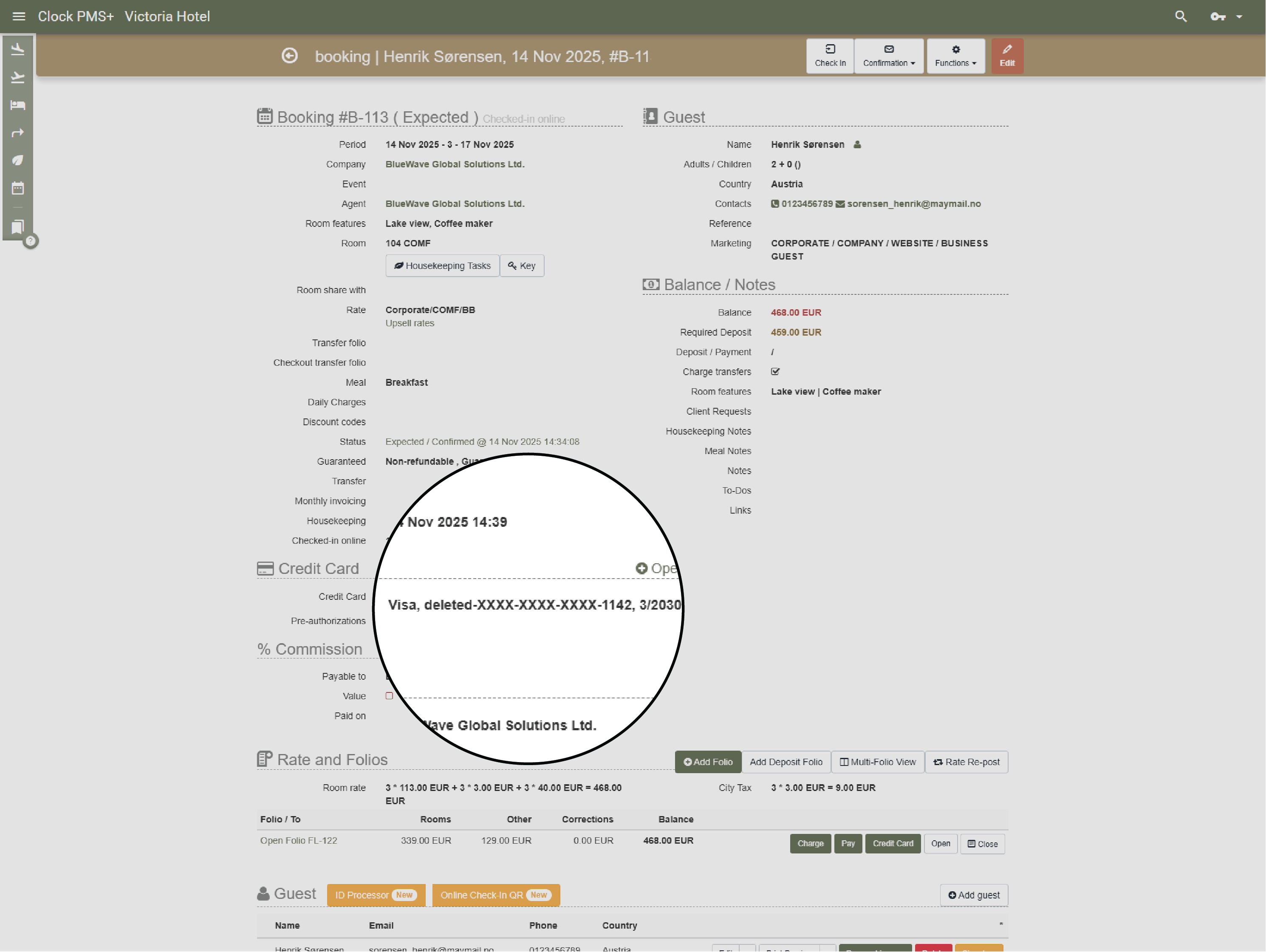Open the hamburger main menu

[19, 17]
